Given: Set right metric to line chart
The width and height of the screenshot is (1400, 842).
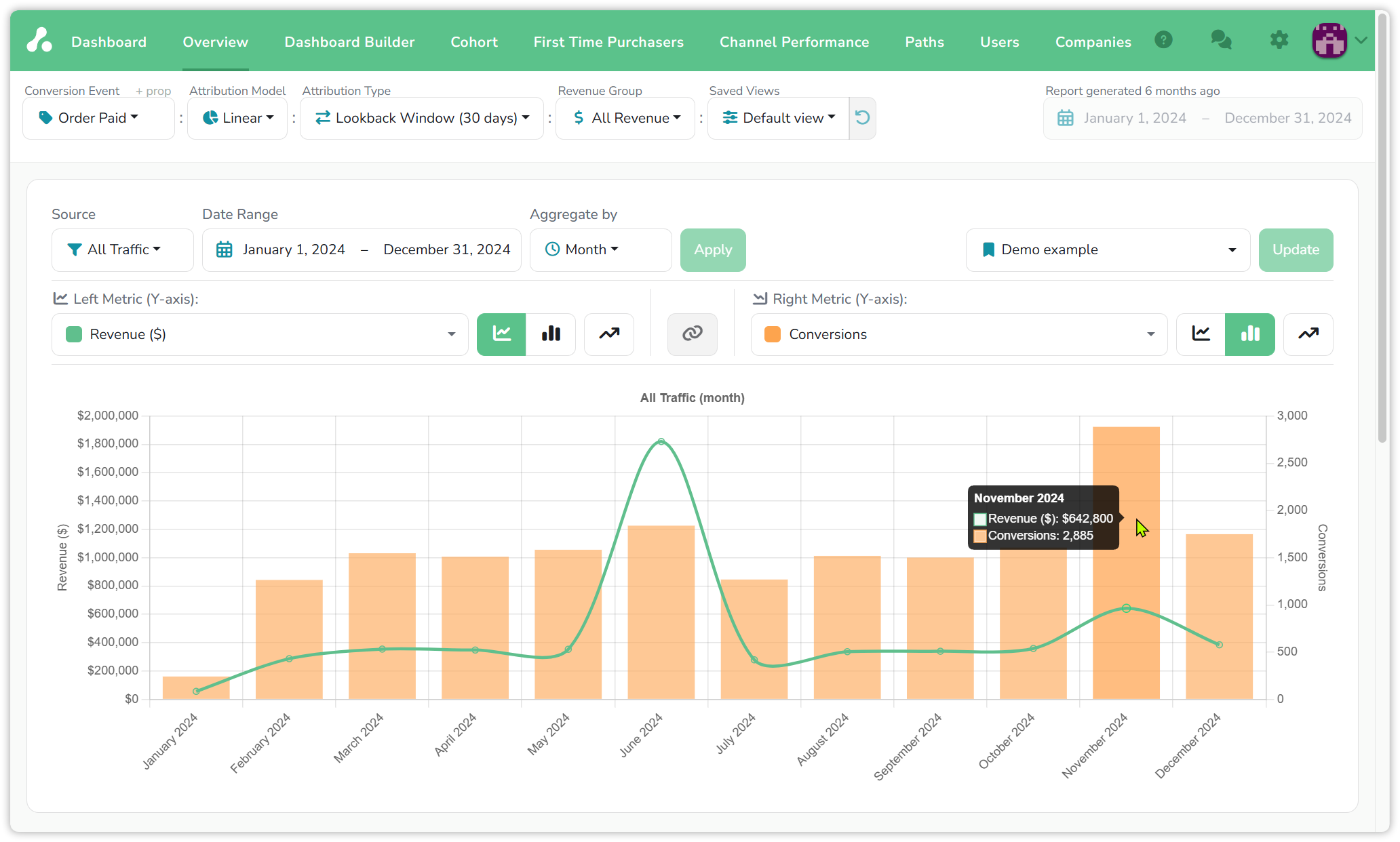Looking at the screenshot, I should click(x=1201, y=334).
